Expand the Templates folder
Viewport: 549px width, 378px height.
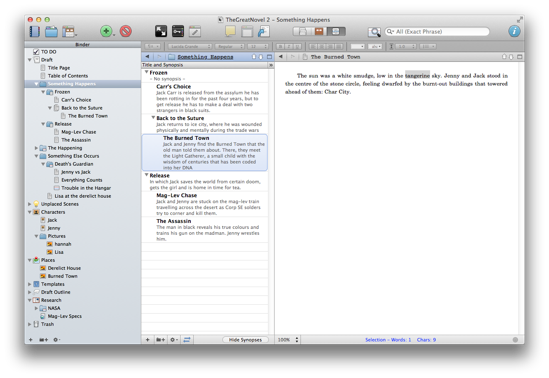point(30,284)
